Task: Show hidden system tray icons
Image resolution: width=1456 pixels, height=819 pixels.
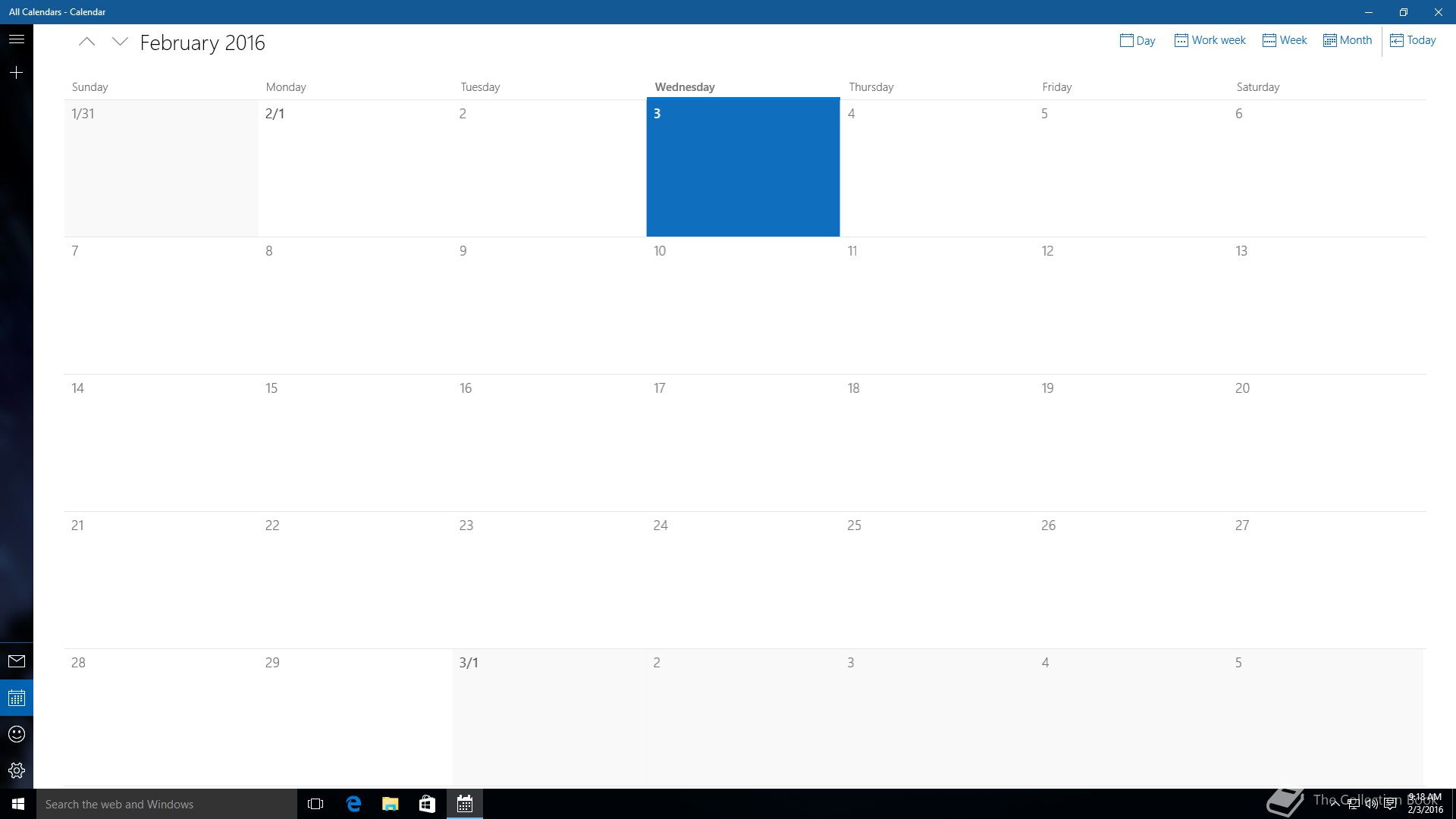Action: 1335,805
